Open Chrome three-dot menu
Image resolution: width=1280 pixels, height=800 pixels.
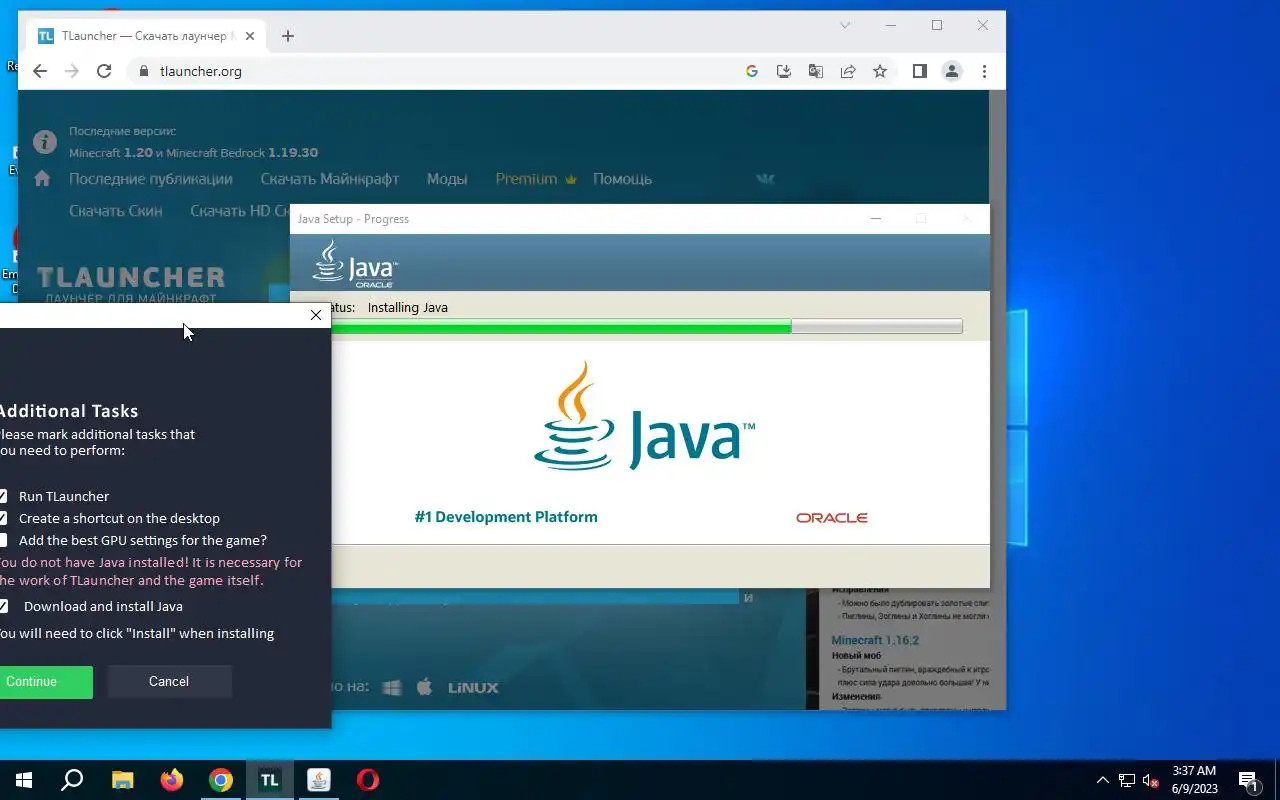coord(984,71)
